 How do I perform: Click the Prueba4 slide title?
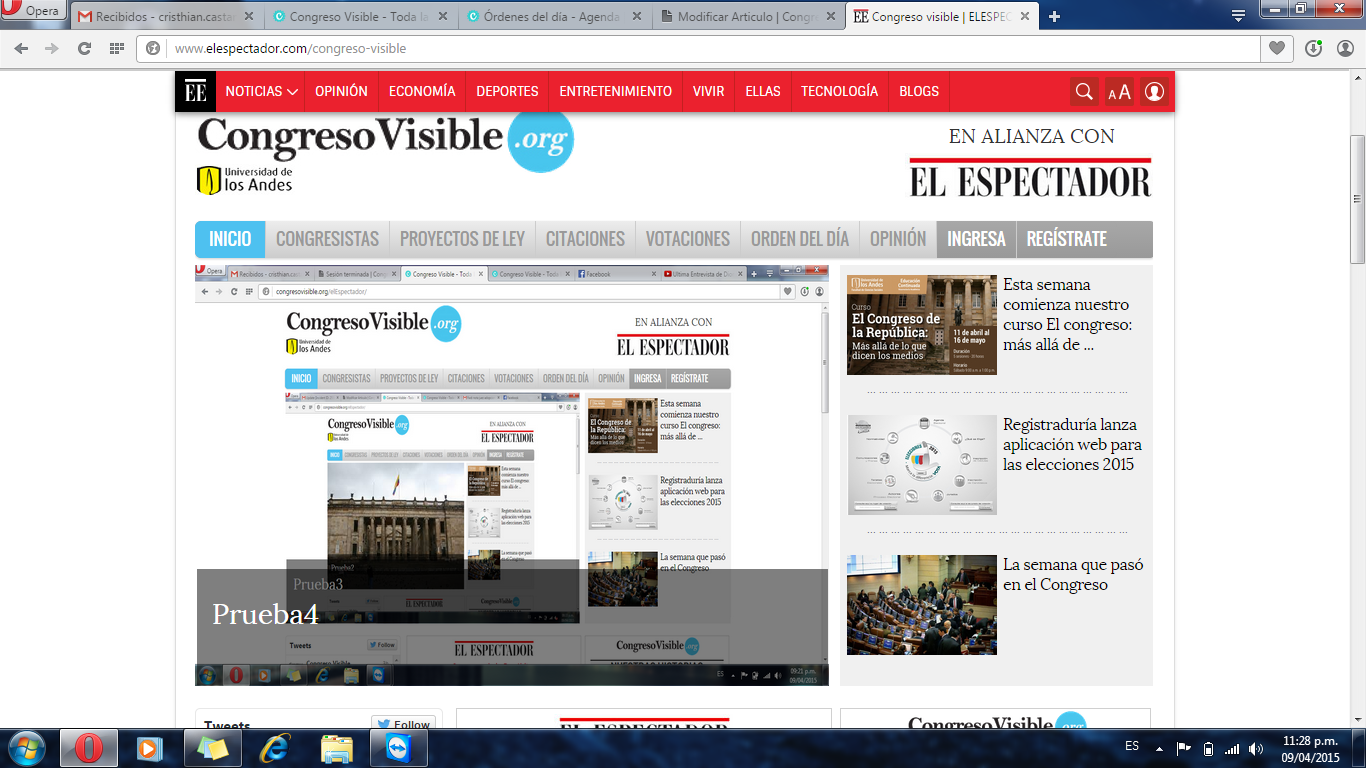265,614
